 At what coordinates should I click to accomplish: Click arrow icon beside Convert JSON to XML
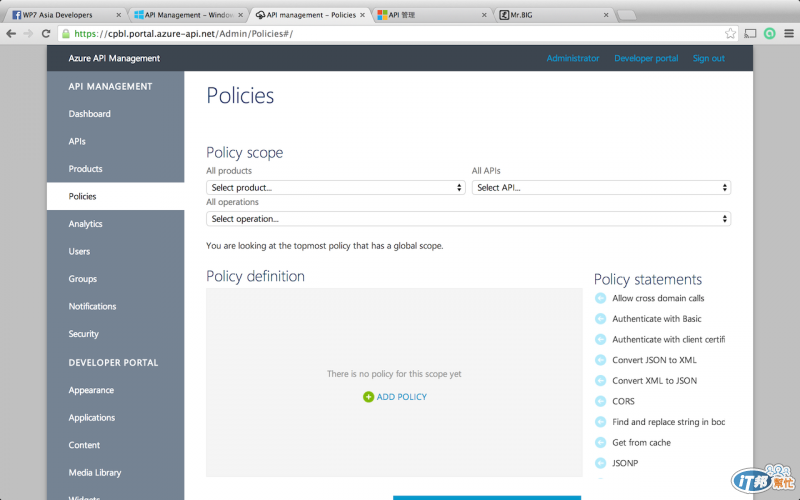coord(601,360)
